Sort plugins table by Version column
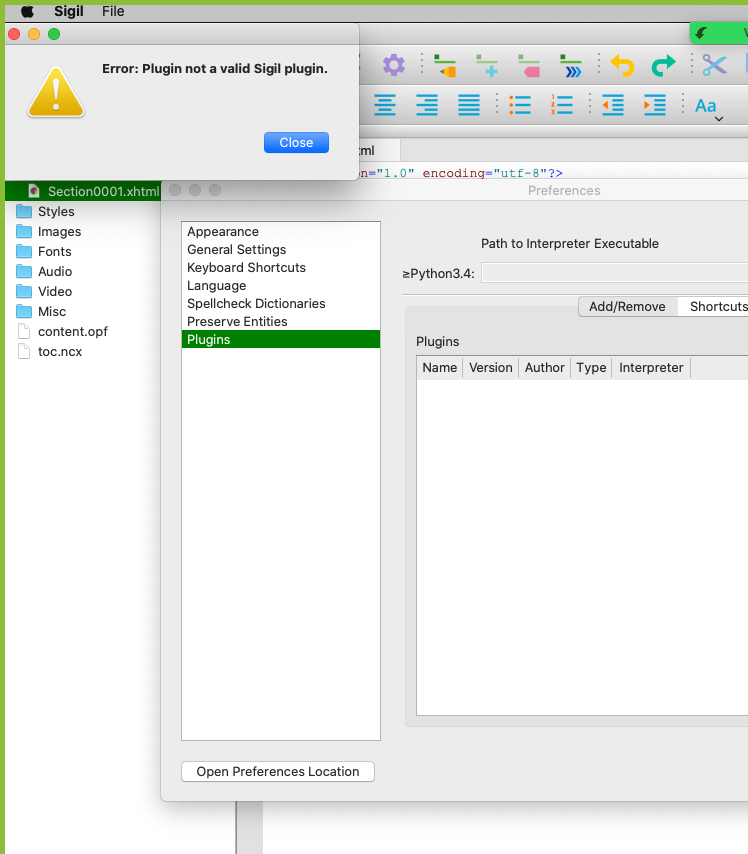This screenshot has width=748, height=854. (x=490, y=368)
